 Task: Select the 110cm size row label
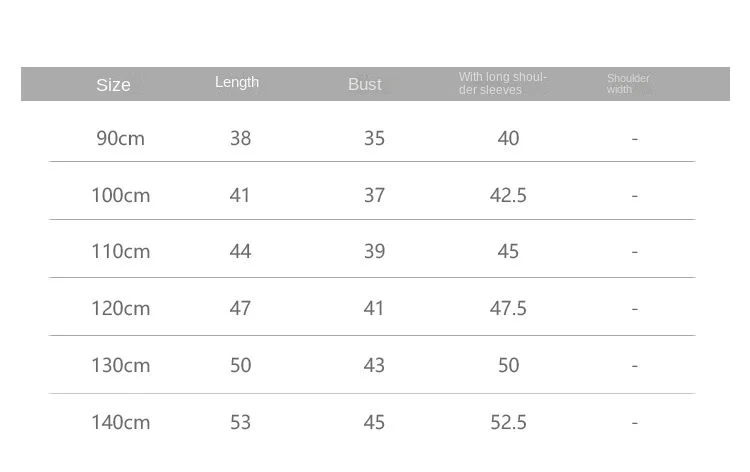click(121, 251)
